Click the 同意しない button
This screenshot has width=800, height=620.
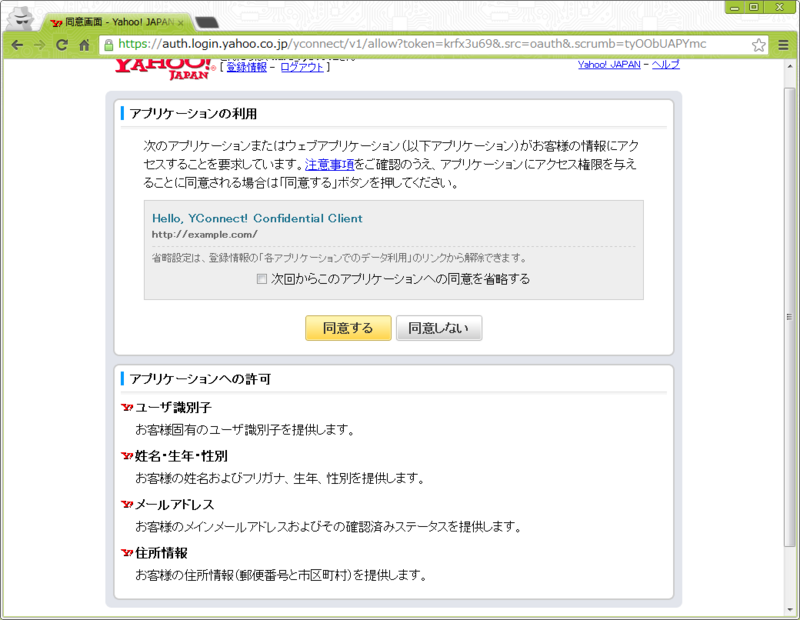pyautogui.click(x=439, y=328)
